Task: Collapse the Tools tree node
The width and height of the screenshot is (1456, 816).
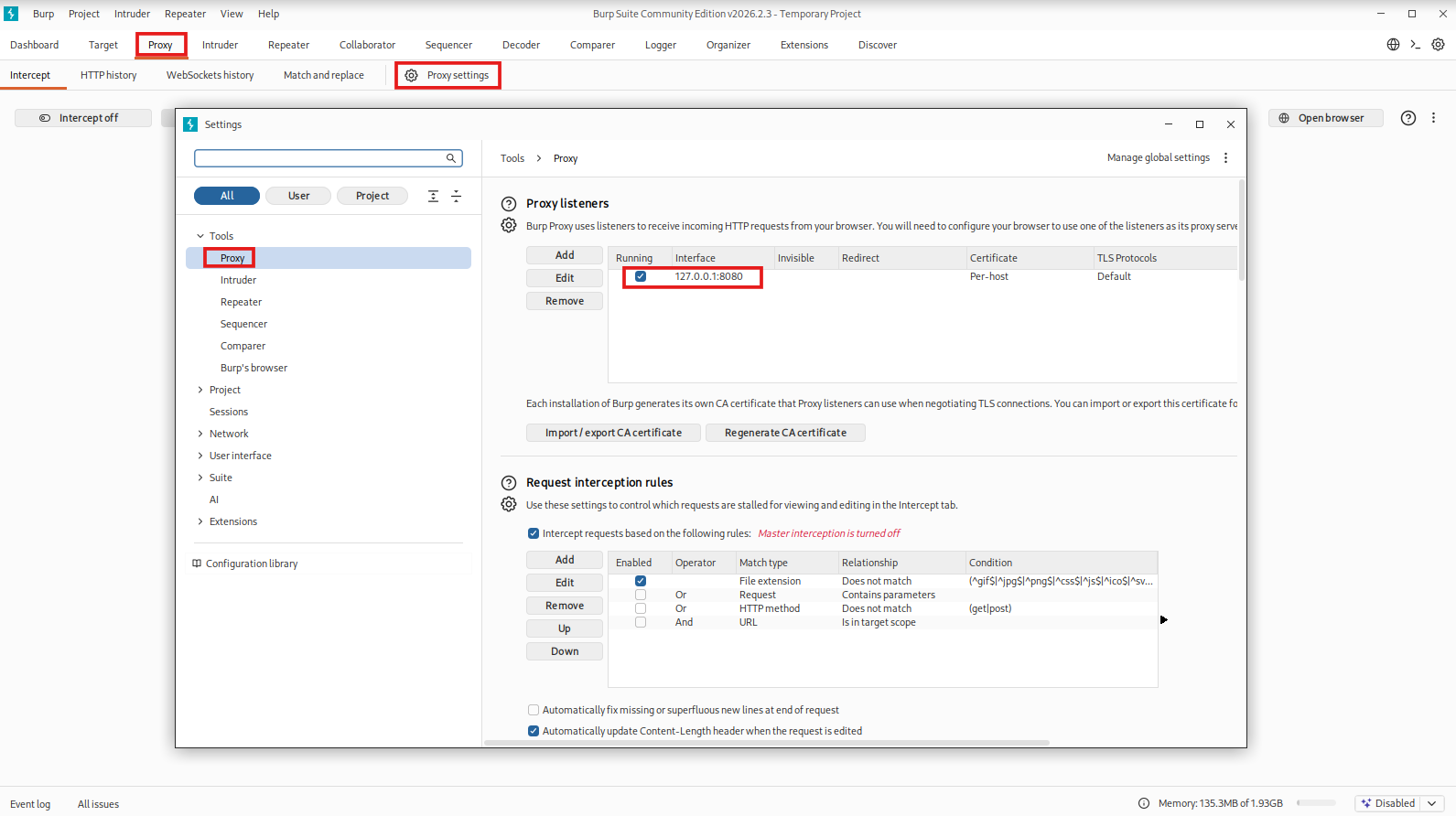Action: click(200, 236)
